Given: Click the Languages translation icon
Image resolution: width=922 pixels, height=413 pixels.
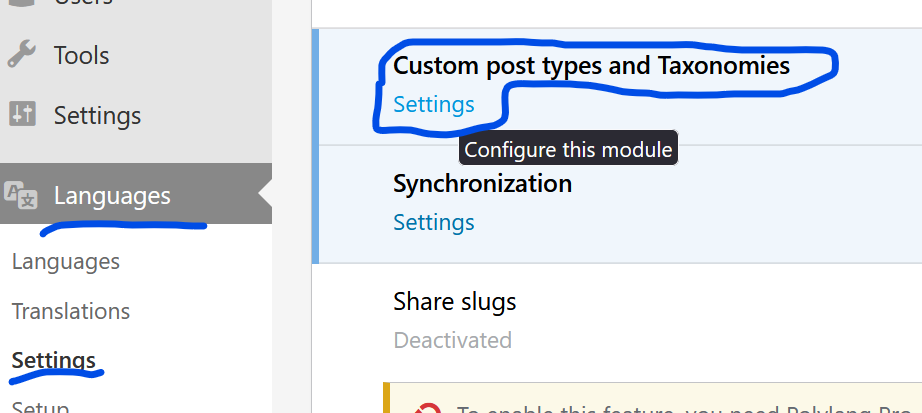Looking at the screenshot, I should click(22, 194).
